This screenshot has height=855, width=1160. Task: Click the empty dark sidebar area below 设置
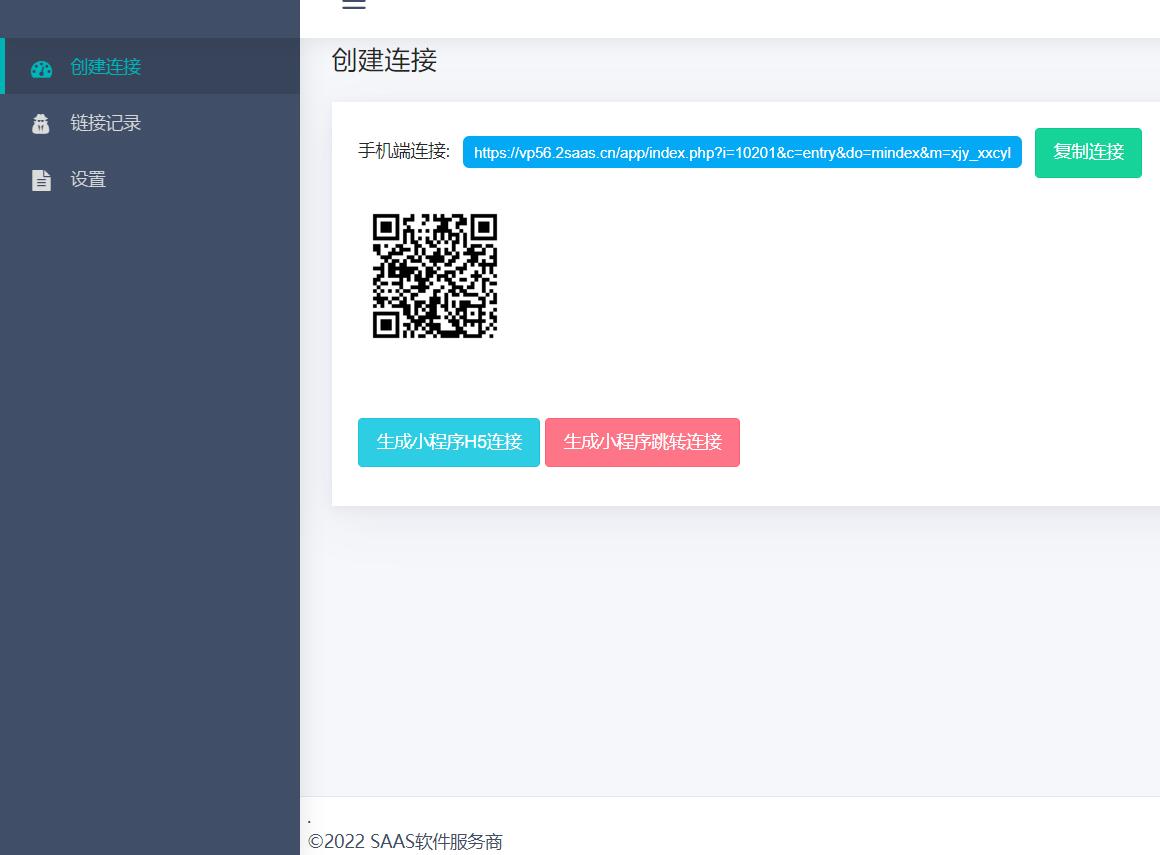pyautogui.click(x=150, y=500)
